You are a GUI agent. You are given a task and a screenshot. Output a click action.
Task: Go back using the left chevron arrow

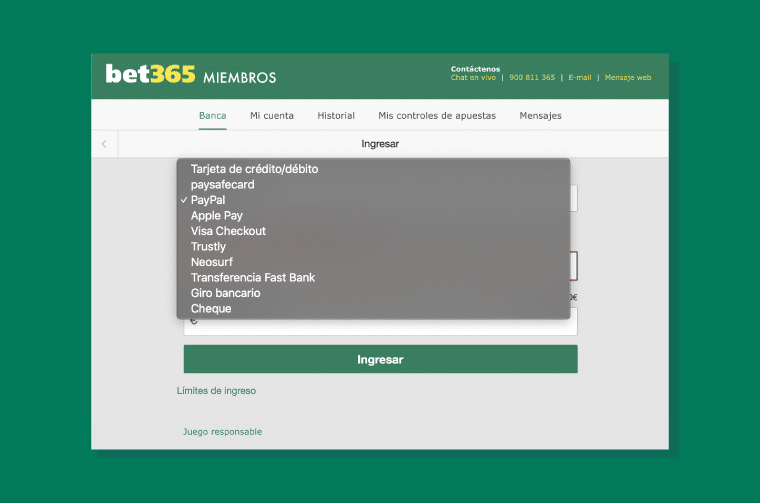104,144
